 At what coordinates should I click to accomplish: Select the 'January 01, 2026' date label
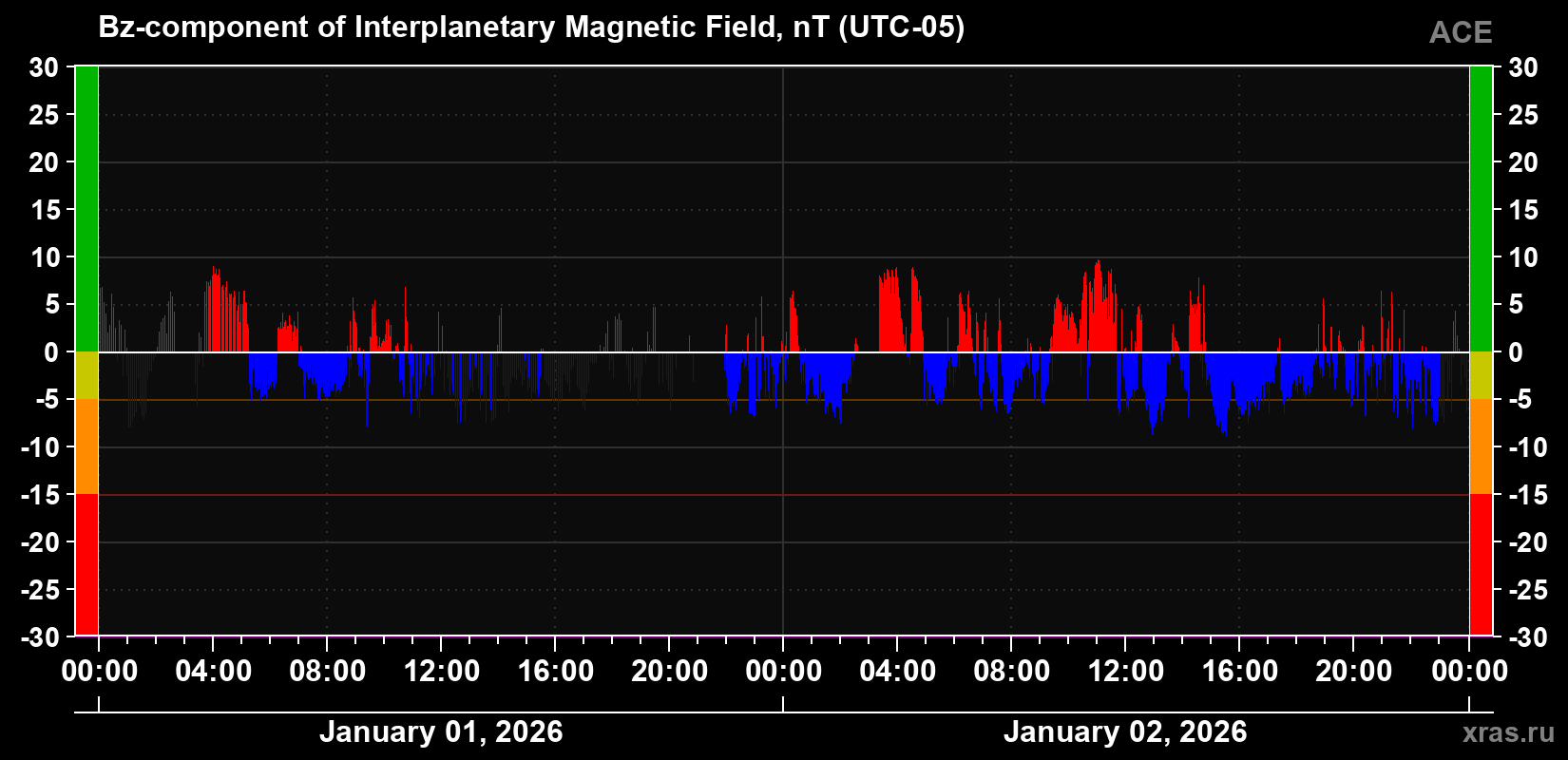[441, 731]
